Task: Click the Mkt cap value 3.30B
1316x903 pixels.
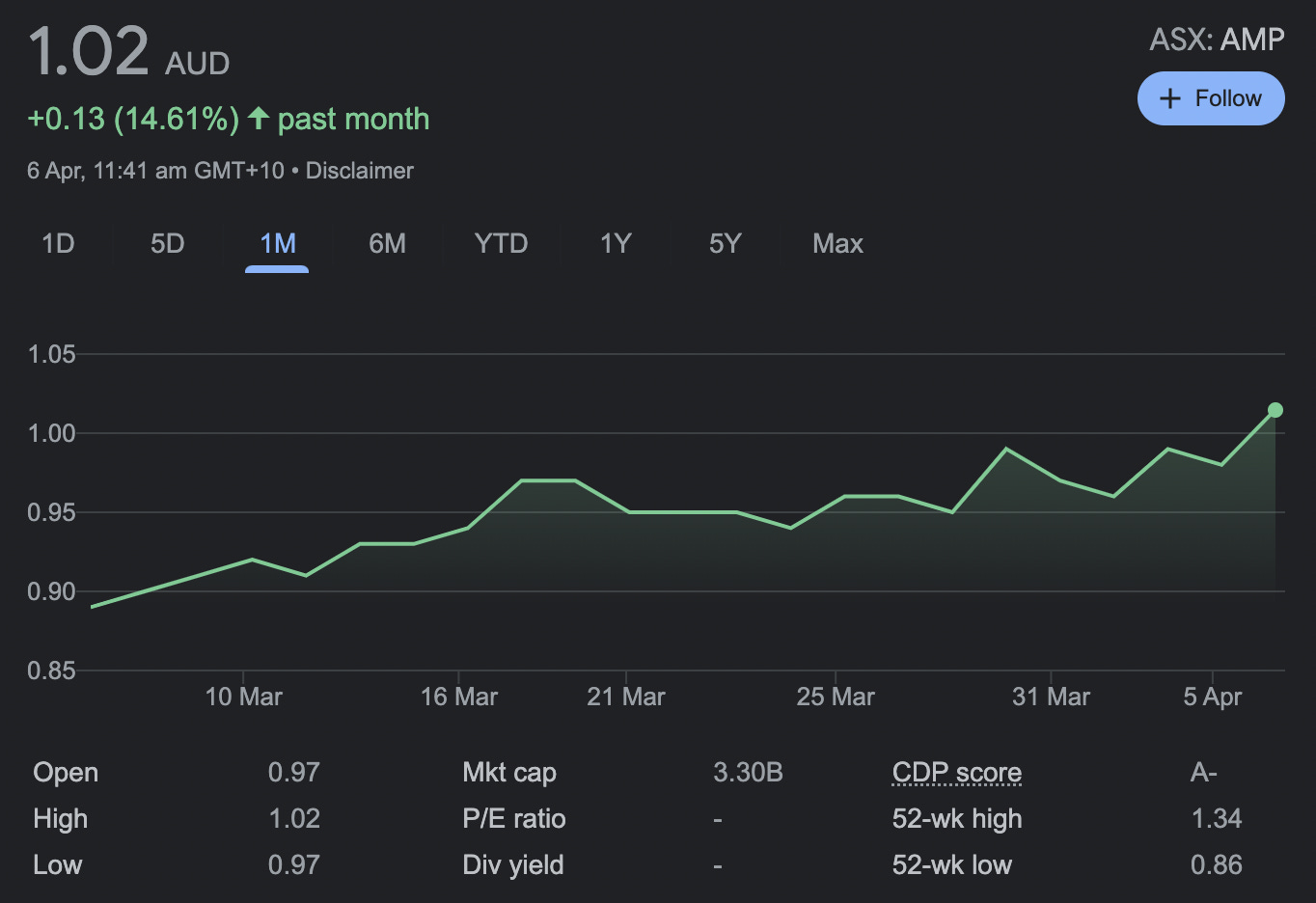Action: (x=748, y=773)
